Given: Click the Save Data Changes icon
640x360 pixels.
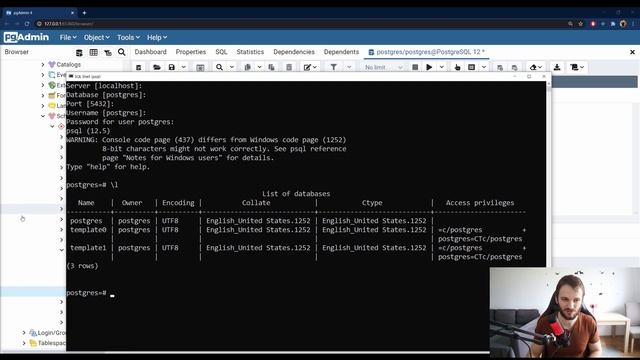Looking at the screenshot, I should click(200, 67).
